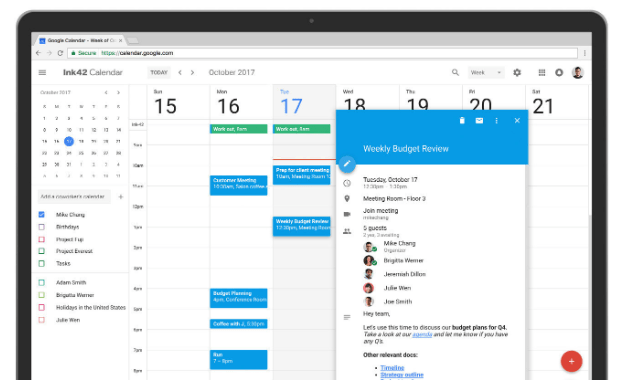Open the Week view dropdown
This screenshot has width=620, height=387.
coord(486,72)
